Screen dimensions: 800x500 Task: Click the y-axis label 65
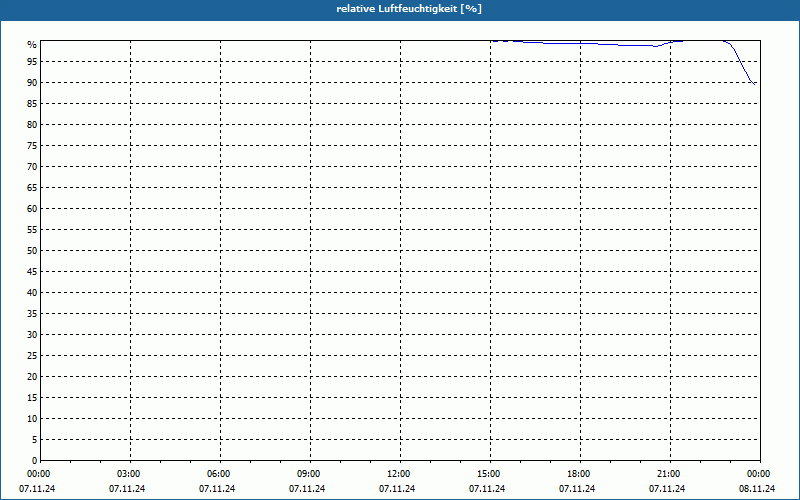point(32,188)
